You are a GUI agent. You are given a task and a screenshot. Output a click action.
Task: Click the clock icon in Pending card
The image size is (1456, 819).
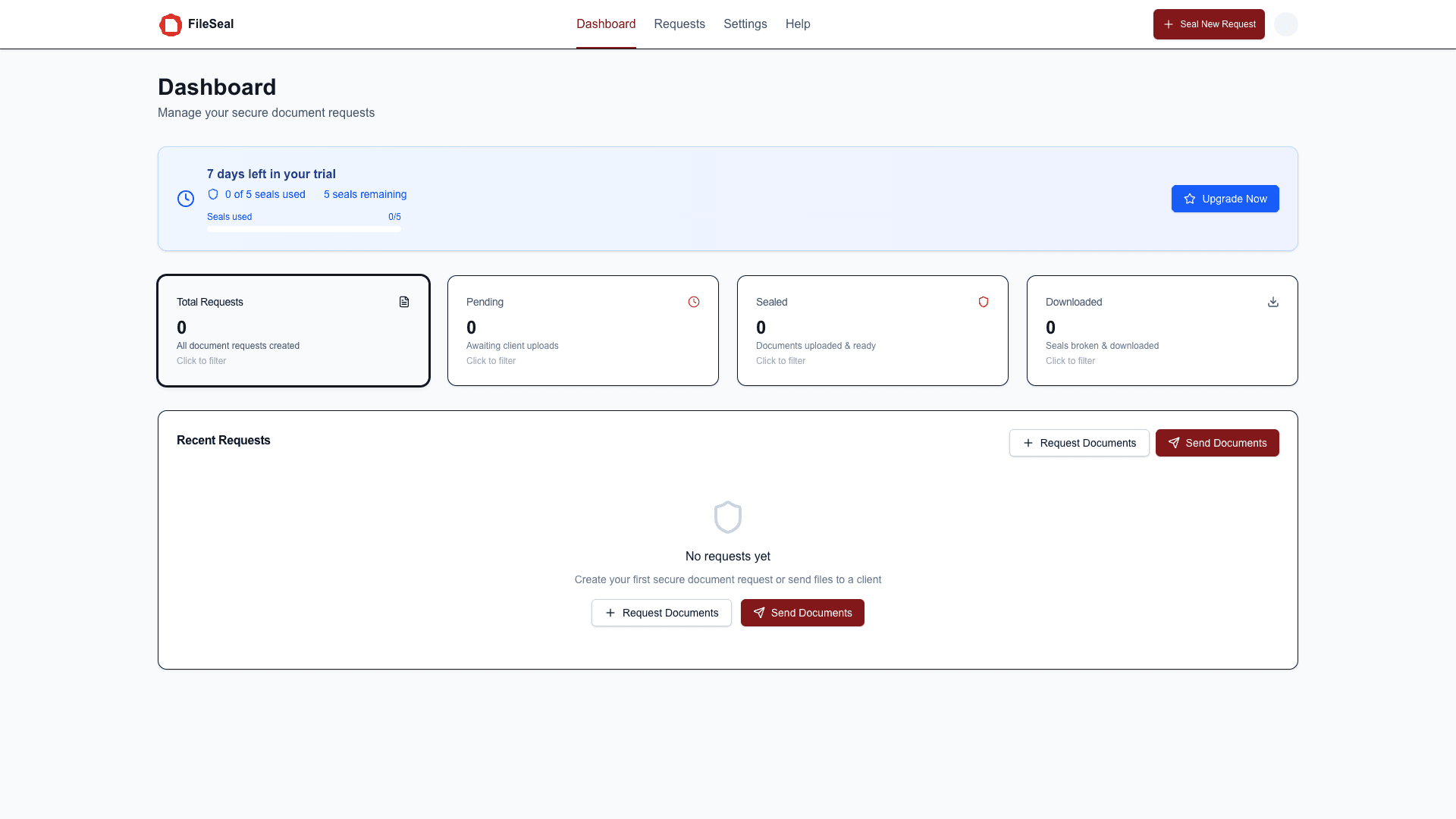coord(694,302)
